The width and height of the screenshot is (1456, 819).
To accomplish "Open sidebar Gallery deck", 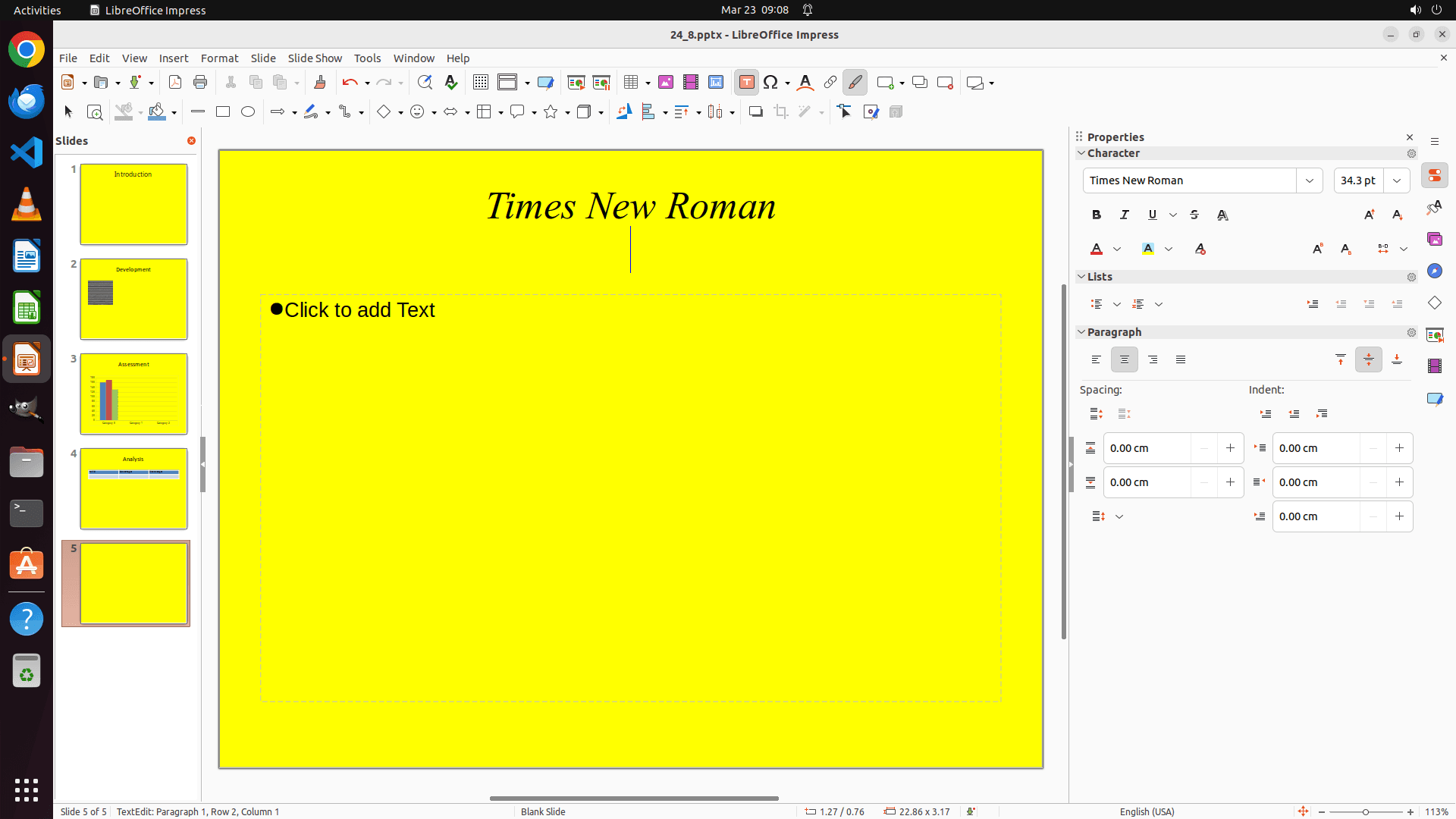I will (1435, 239).
